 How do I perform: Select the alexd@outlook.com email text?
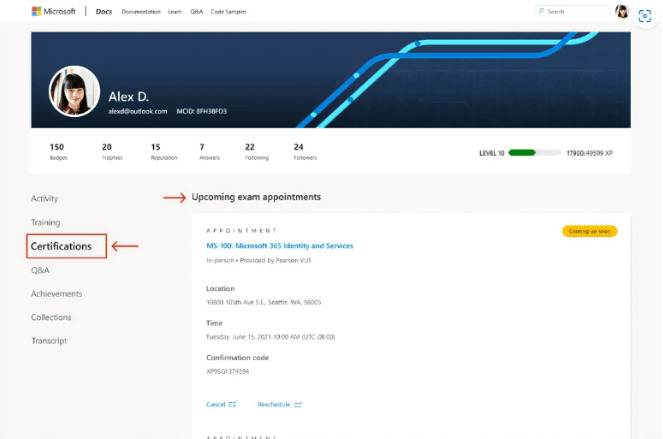pyautogui.click(x=137, y=111)
